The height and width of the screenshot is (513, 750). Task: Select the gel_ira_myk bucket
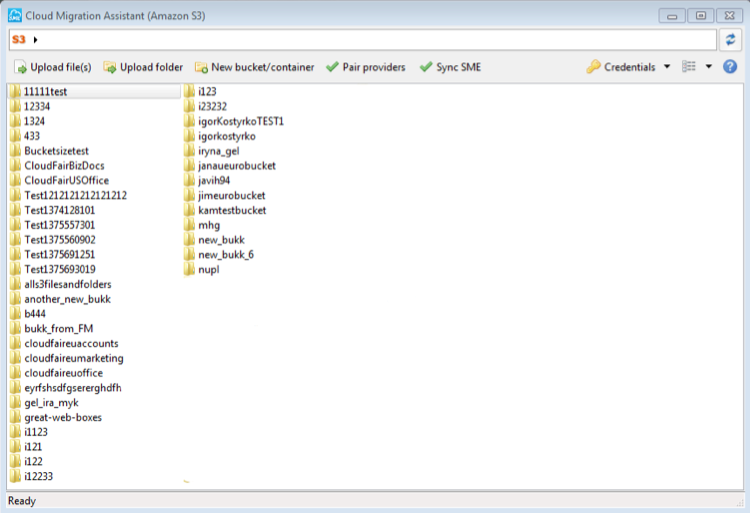click(x=51, y=403)
